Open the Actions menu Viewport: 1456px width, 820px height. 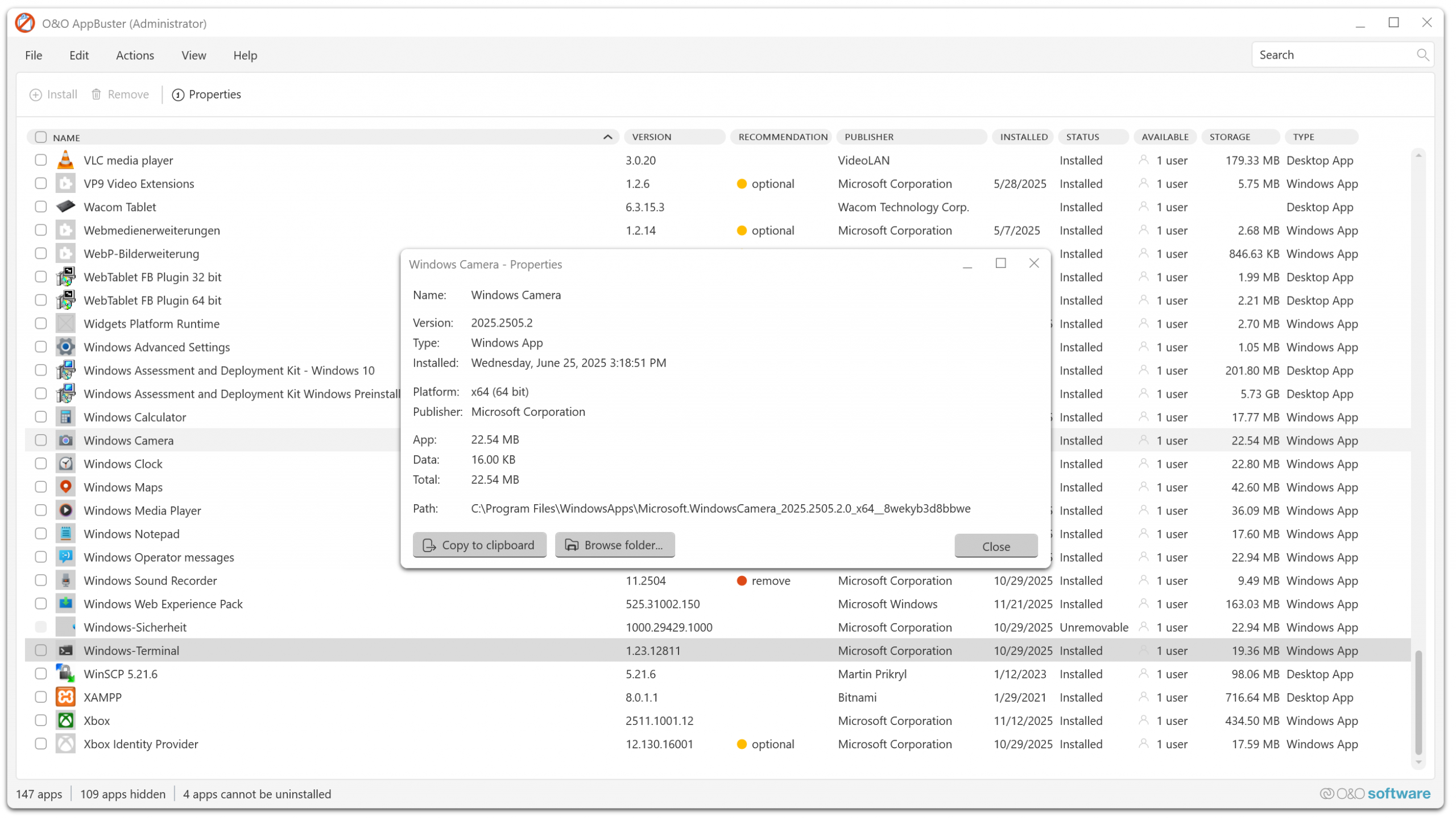coord(135,55)
